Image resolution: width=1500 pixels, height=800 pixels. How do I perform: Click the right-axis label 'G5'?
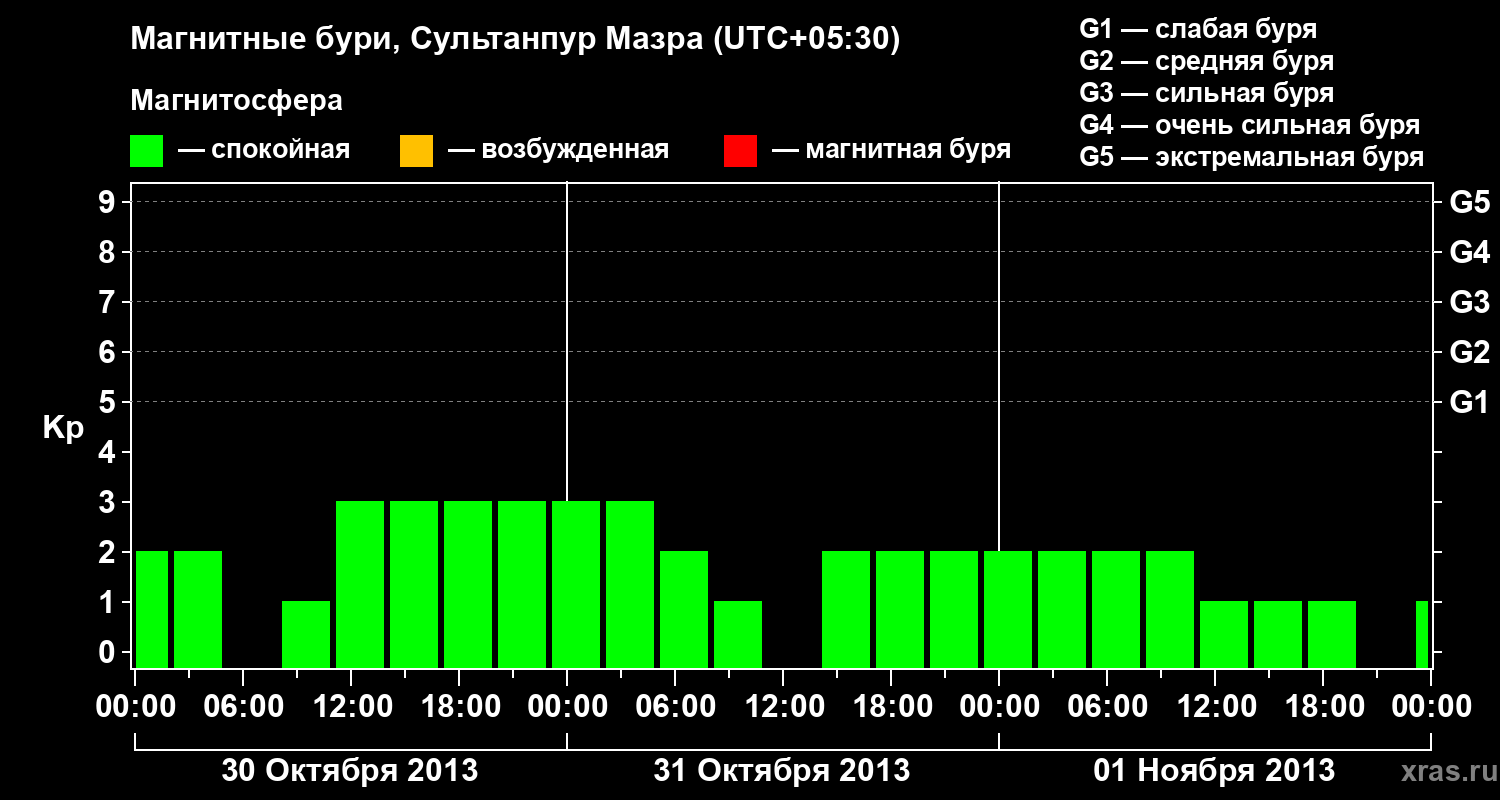[x=1469, y=202]
